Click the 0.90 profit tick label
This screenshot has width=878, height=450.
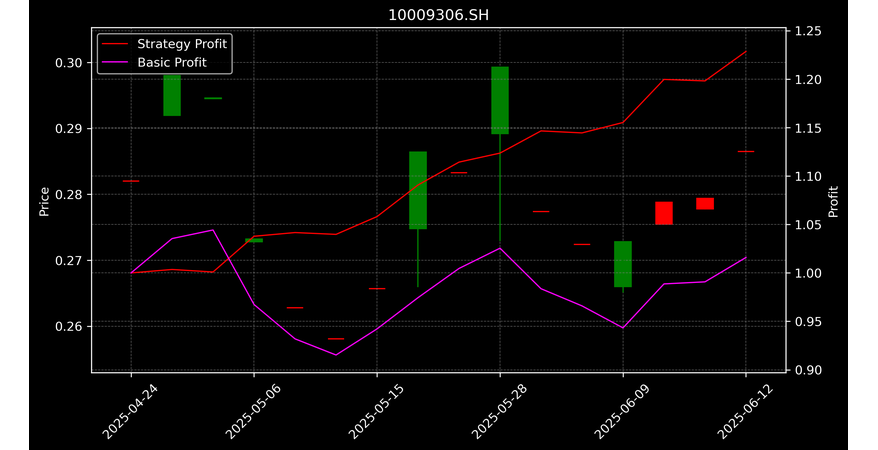coord(808,371)
